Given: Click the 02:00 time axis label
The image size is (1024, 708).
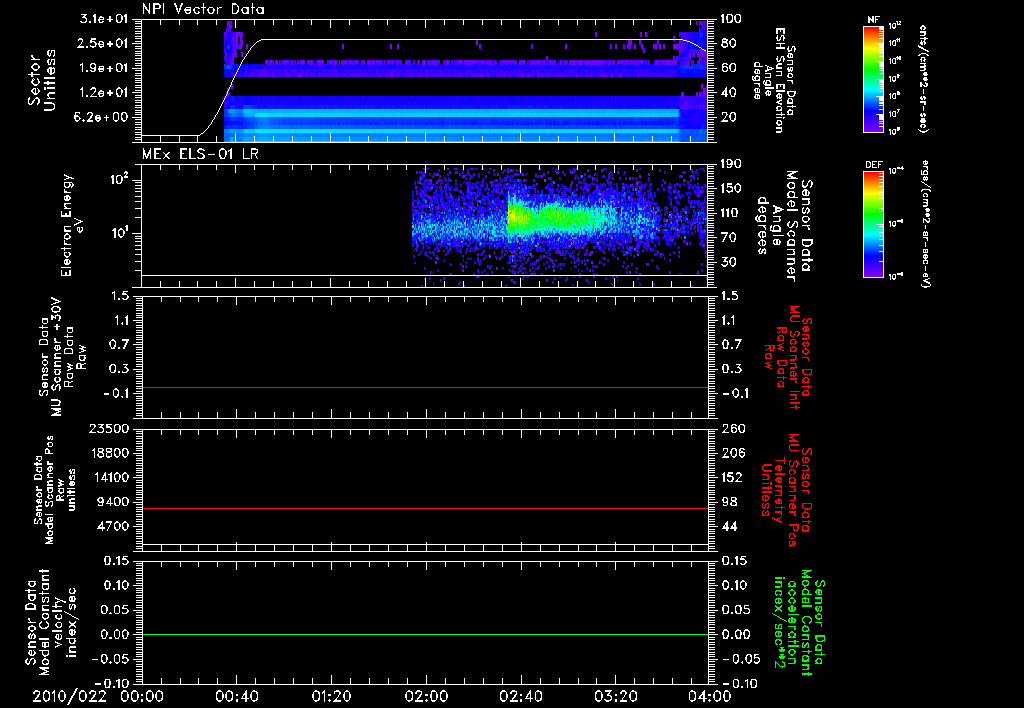Looking at the screenshot, I should pos(426,696).
